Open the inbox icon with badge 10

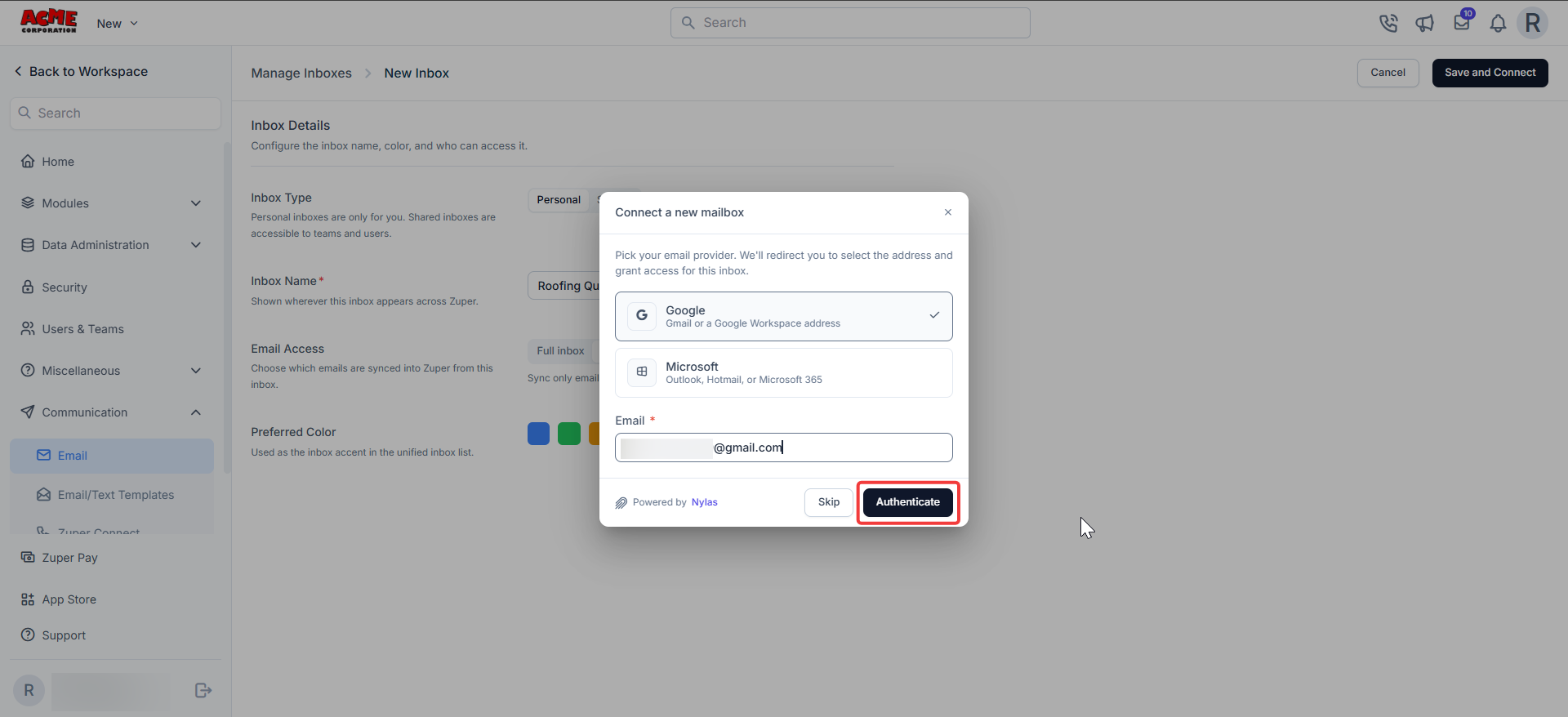(1462, 22)
